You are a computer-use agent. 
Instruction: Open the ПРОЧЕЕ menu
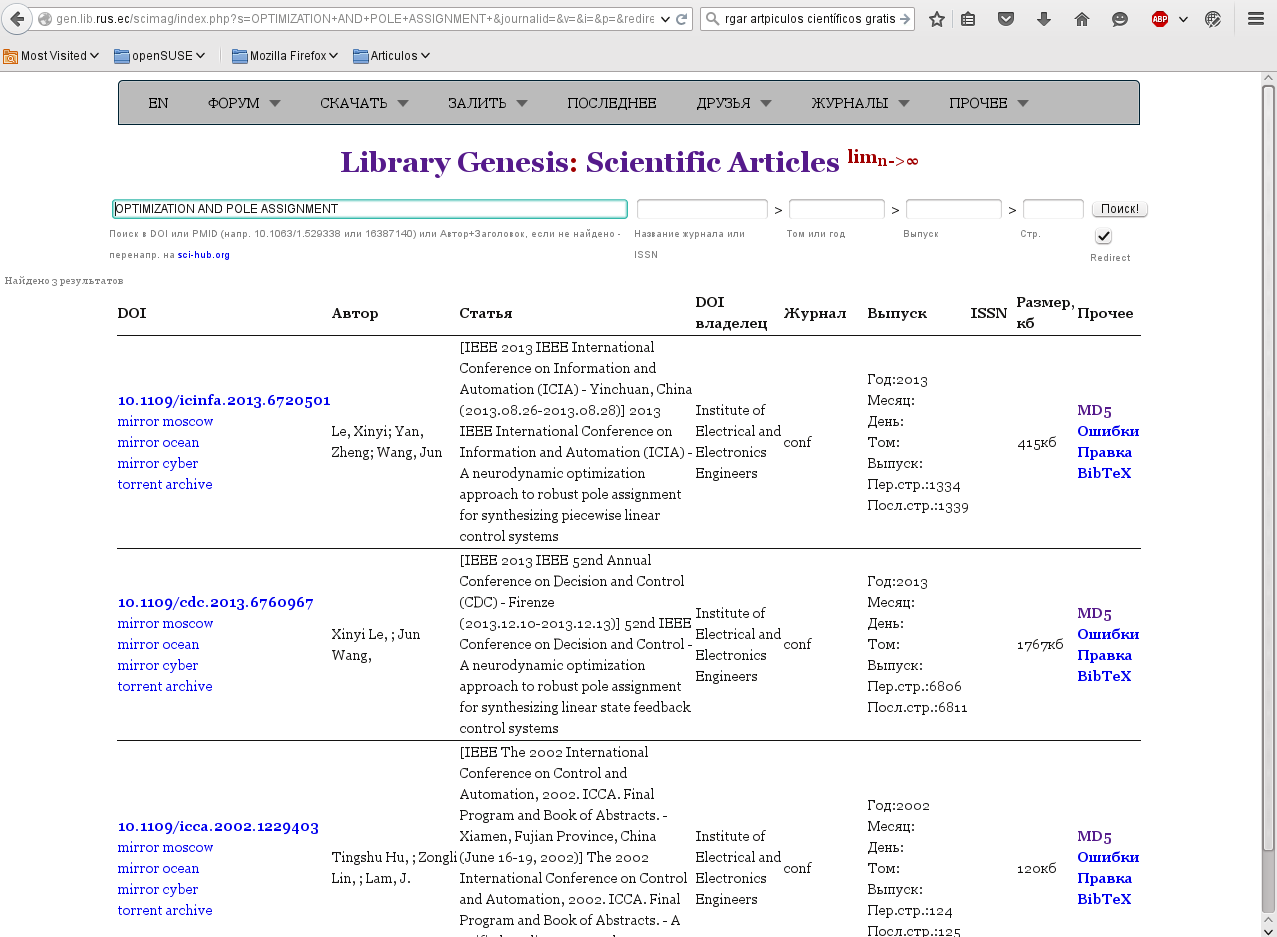click(989, 103)
